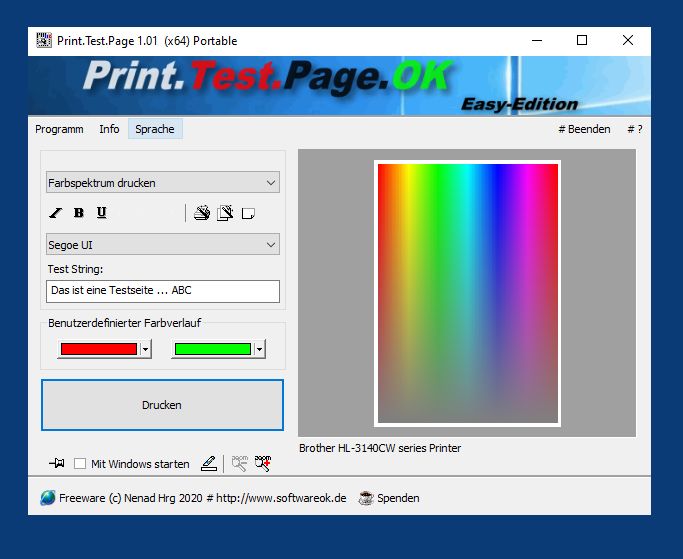The image size is (683, 559).
Task: Expand the red color swatch dropdown arrow
Action: click(x=145, y=349)
